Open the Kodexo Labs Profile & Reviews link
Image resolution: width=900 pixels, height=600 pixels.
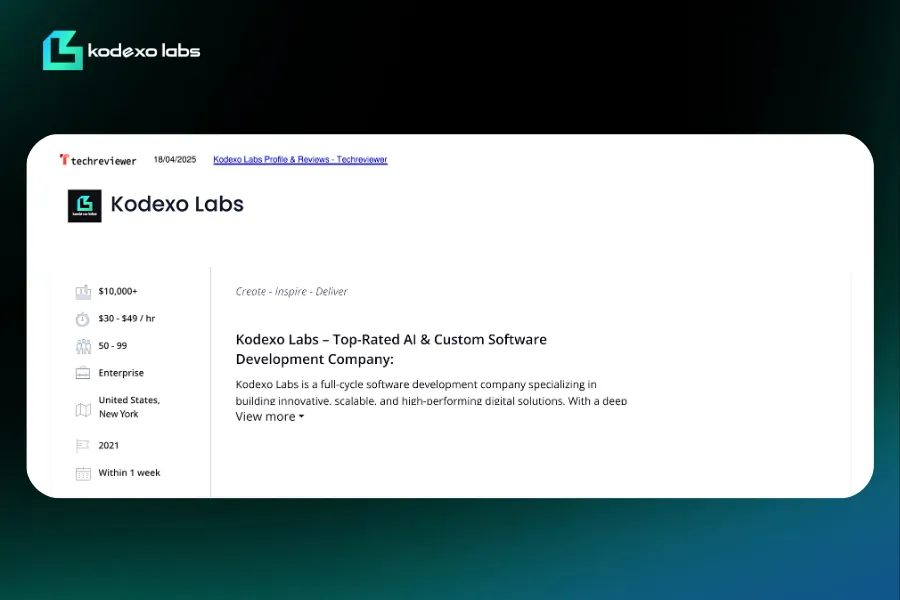pos(300,160)
